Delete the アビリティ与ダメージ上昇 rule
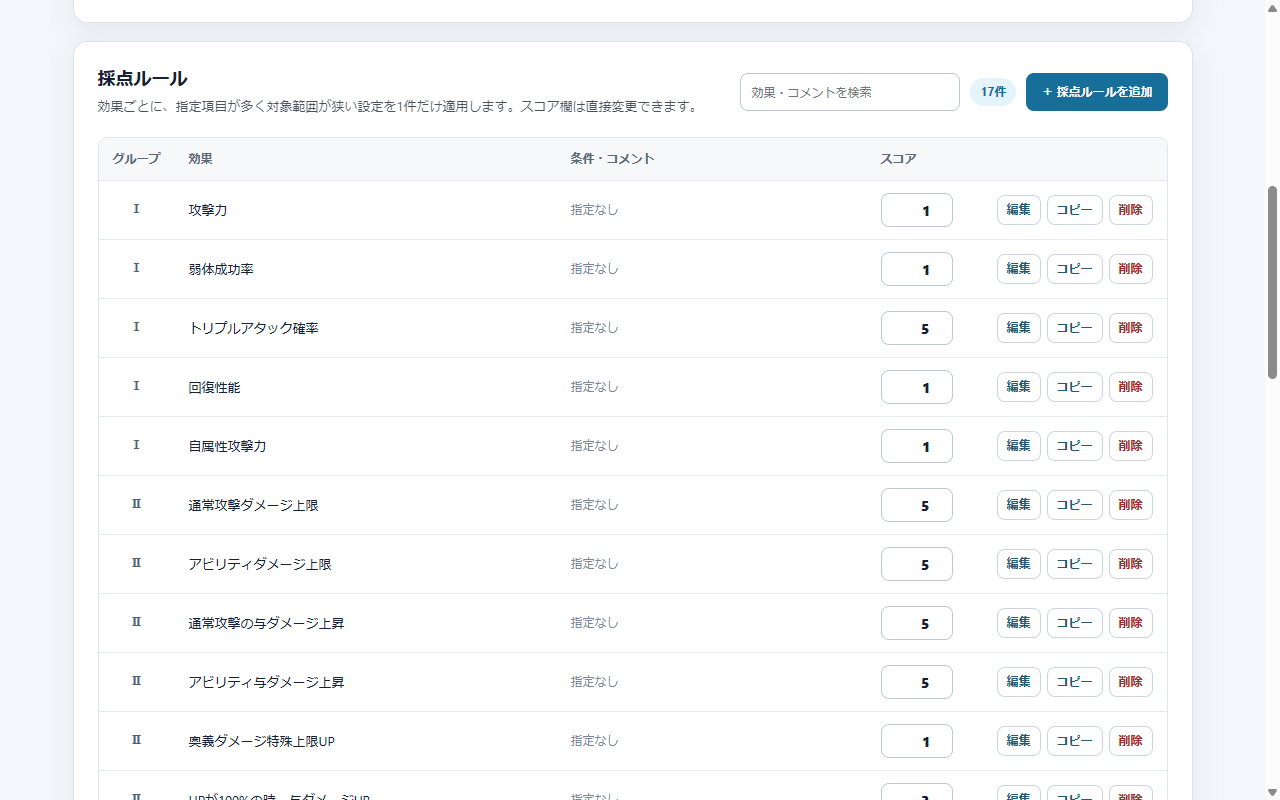The image size is (1280, 800). point(1130,682)
